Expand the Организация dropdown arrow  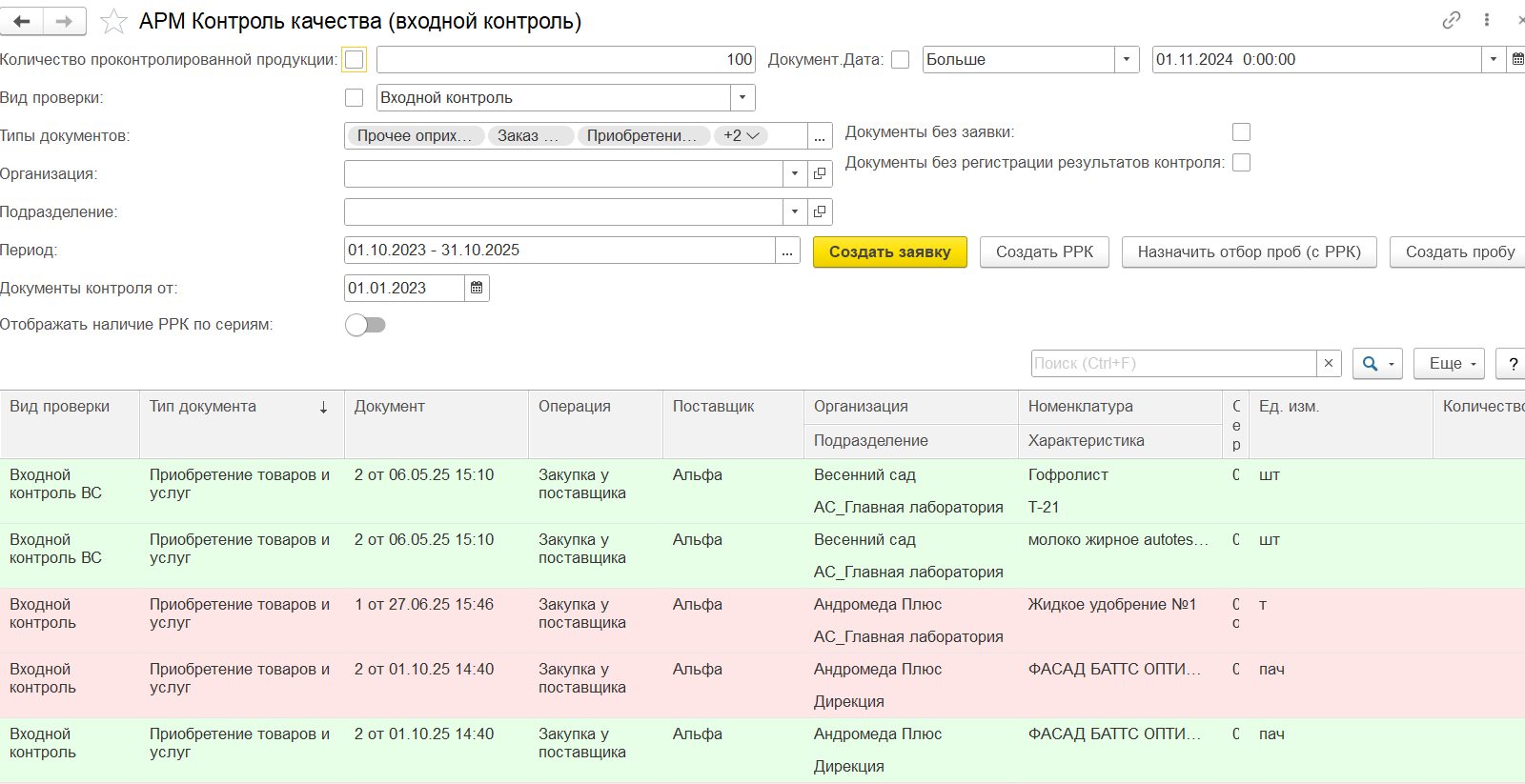coord(795,174)
